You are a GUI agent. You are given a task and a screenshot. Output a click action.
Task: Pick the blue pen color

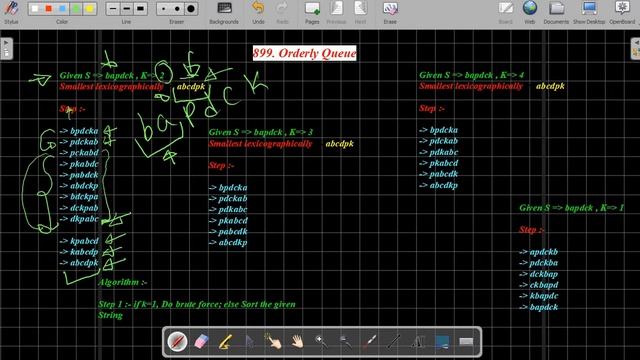pos(62,9)
